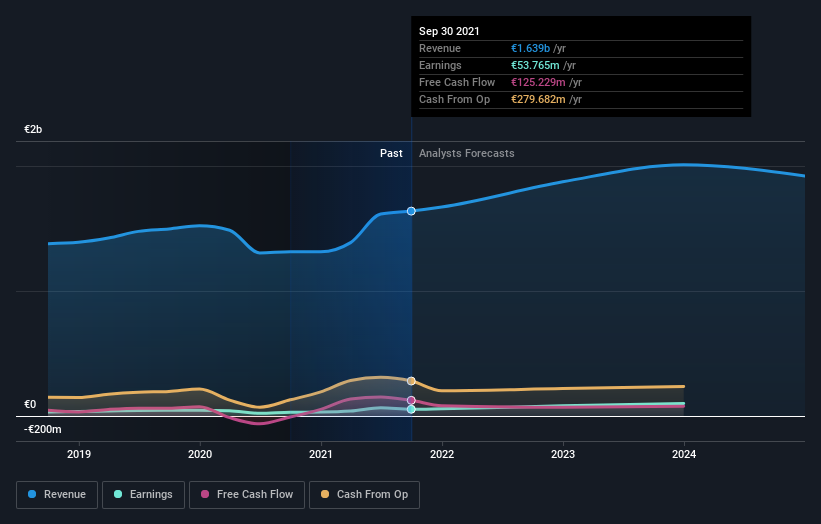Image resolution: width=821 pixels, height=524 pixels.
Task: Click the €2b y-axis label
Action: point(33,129)
